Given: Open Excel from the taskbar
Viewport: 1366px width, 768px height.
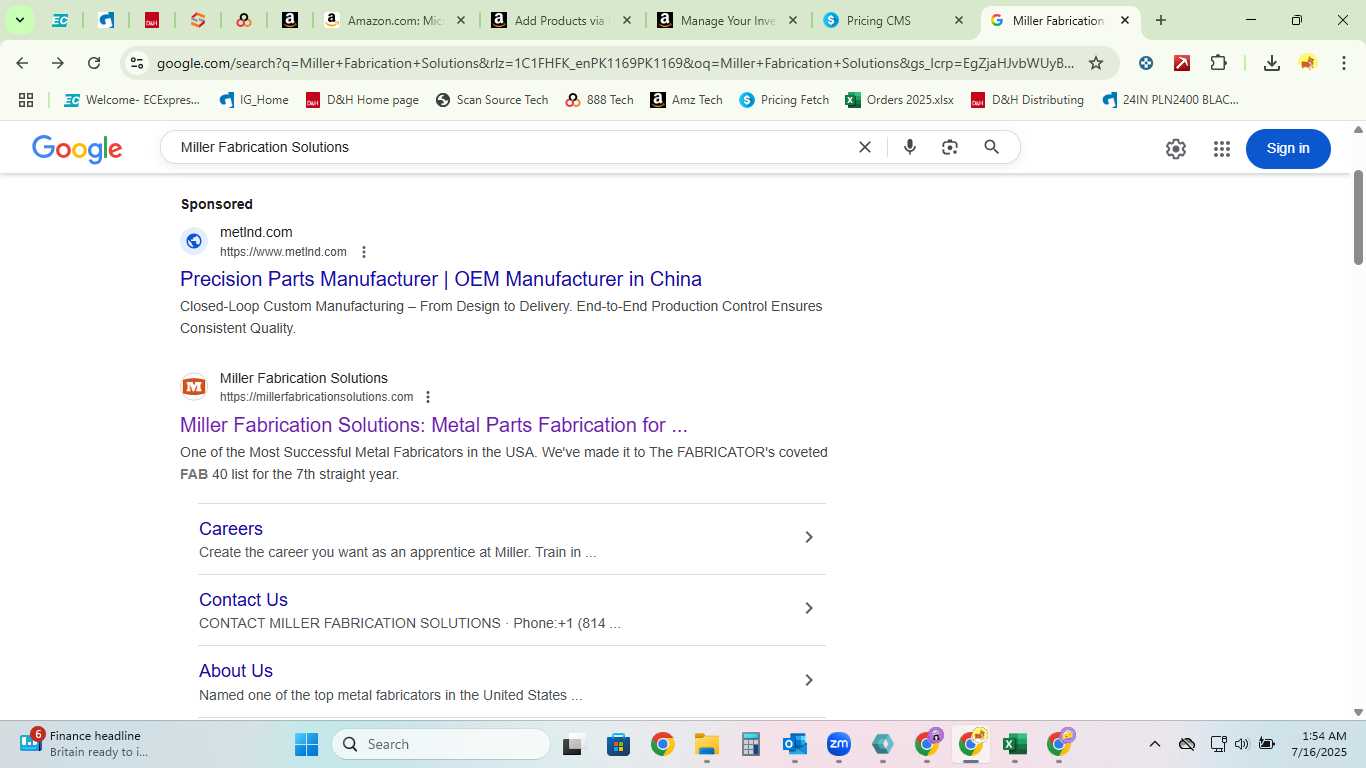Looking at the screenshot, I should pos(1014,744).
